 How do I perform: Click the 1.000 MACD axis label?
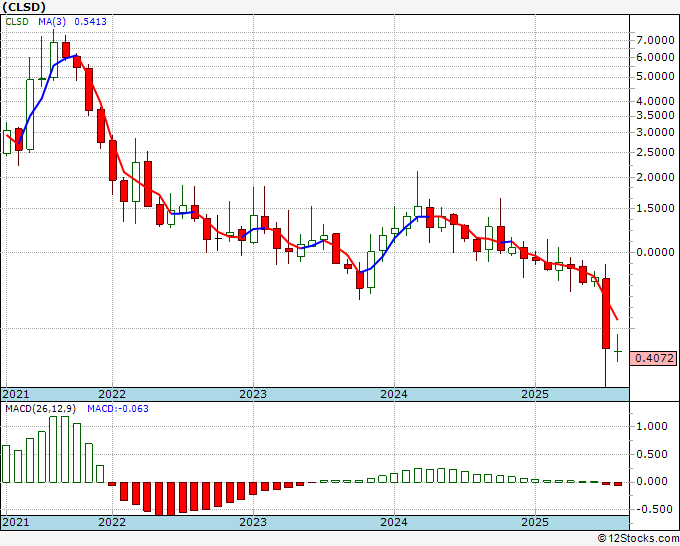coord(651,426)
